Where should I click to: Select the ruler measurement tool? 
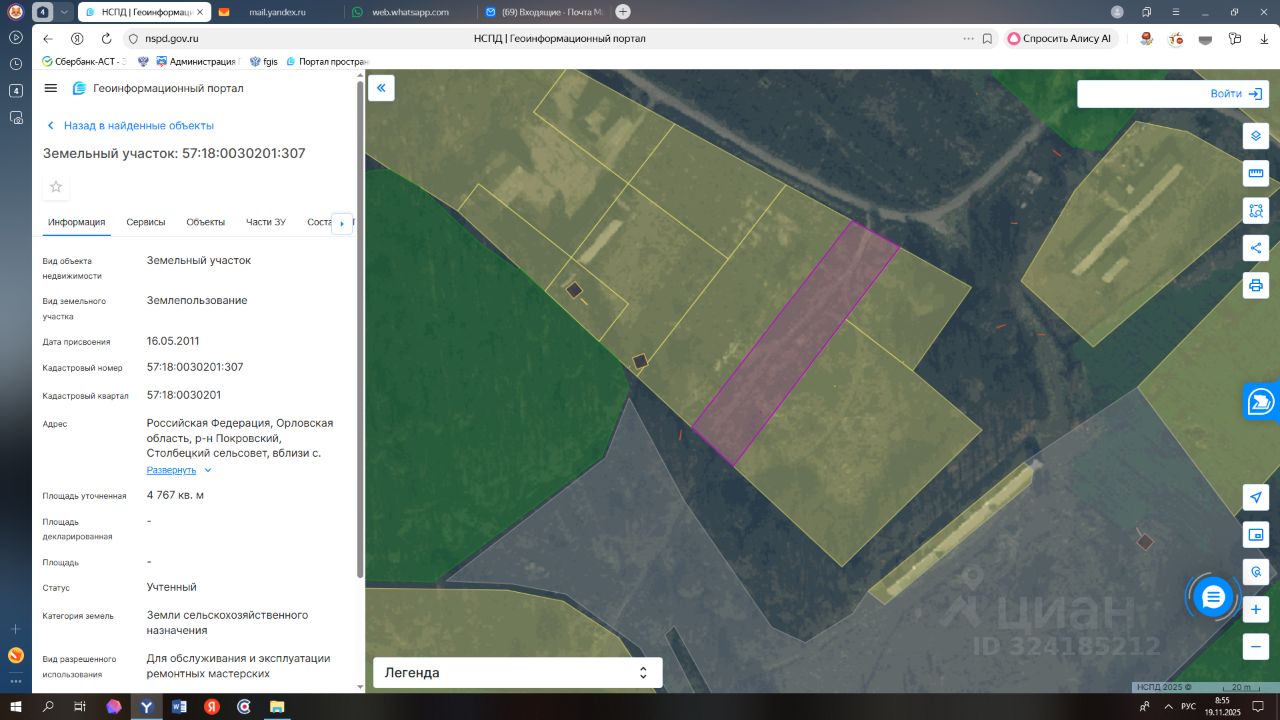[x=1256, y=173]
